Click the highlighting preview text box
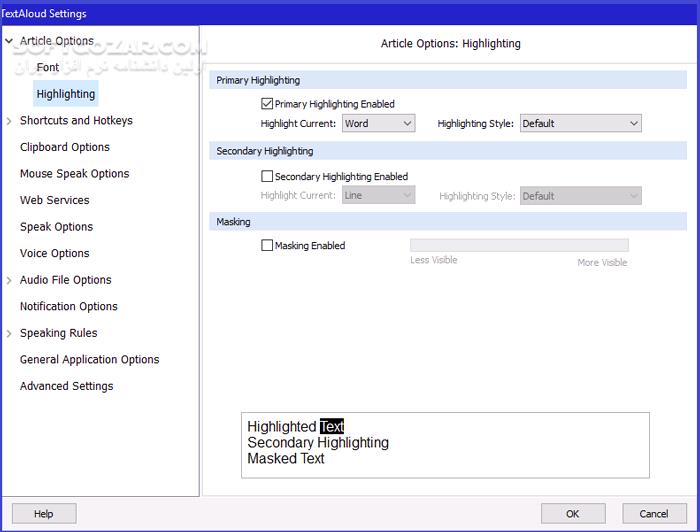The image size is (700, 532). point(446,445)
